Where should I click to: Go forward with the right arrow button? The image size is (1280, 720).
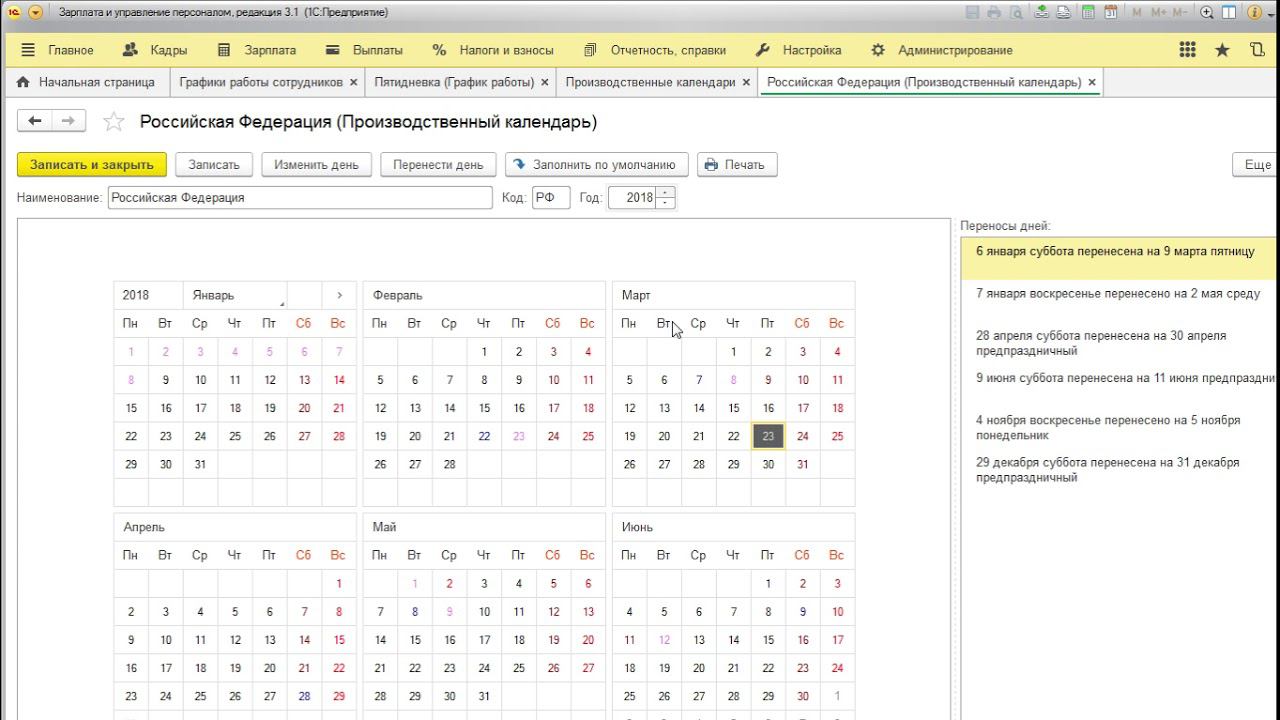point(68,121)
